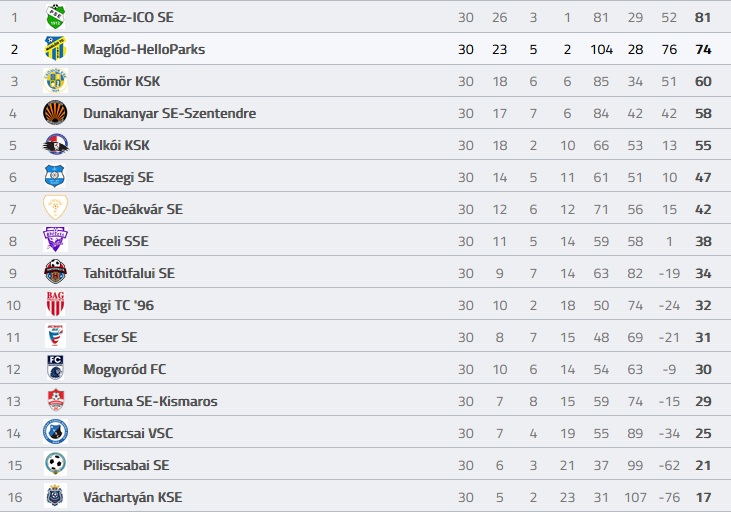Click the Ecser SE crest
This screenshot has height=512, width=731.
[x=55, y=336]
